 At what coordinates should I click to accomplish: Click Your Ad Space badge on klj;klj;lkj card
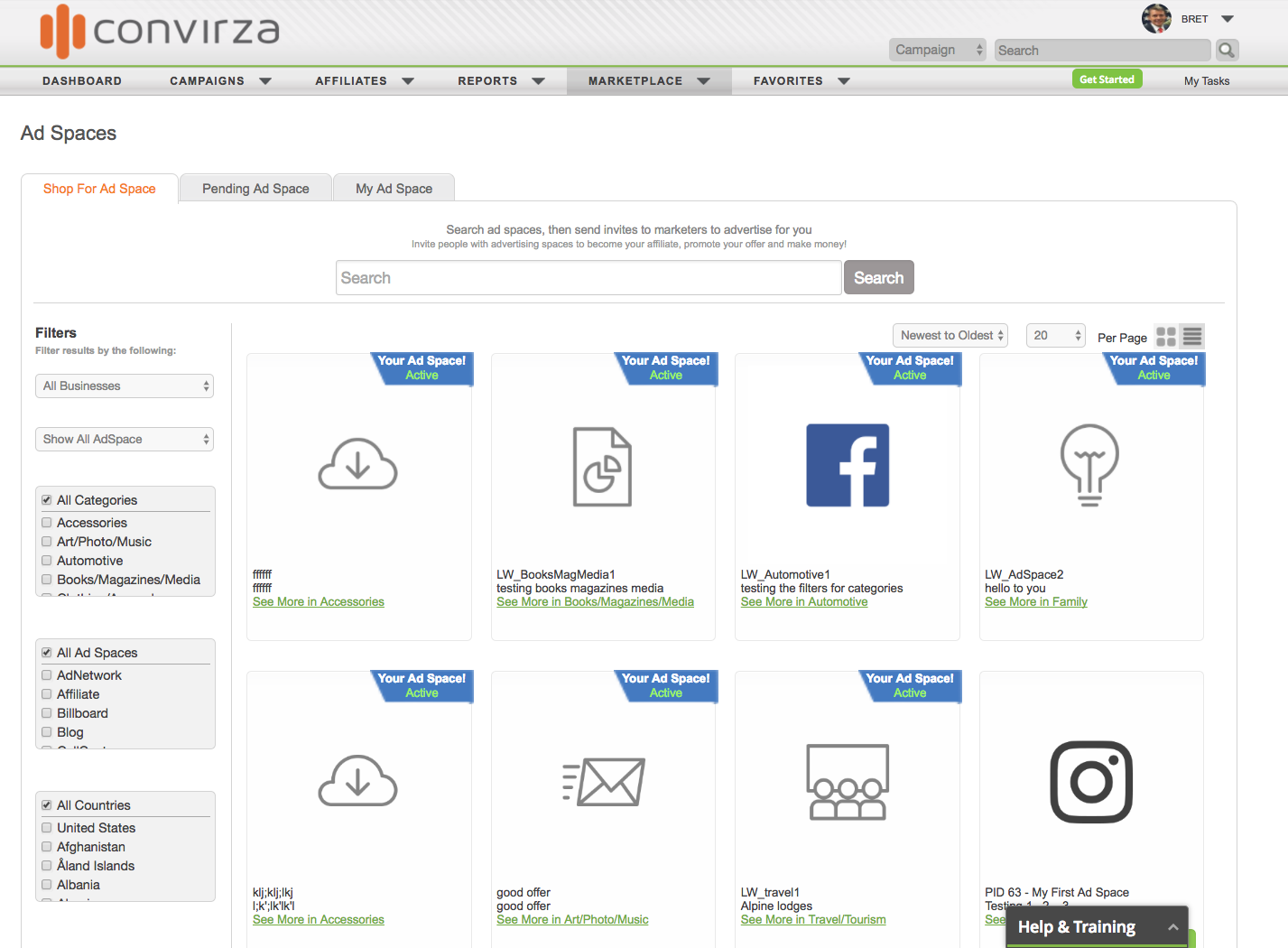click(422, 685)
